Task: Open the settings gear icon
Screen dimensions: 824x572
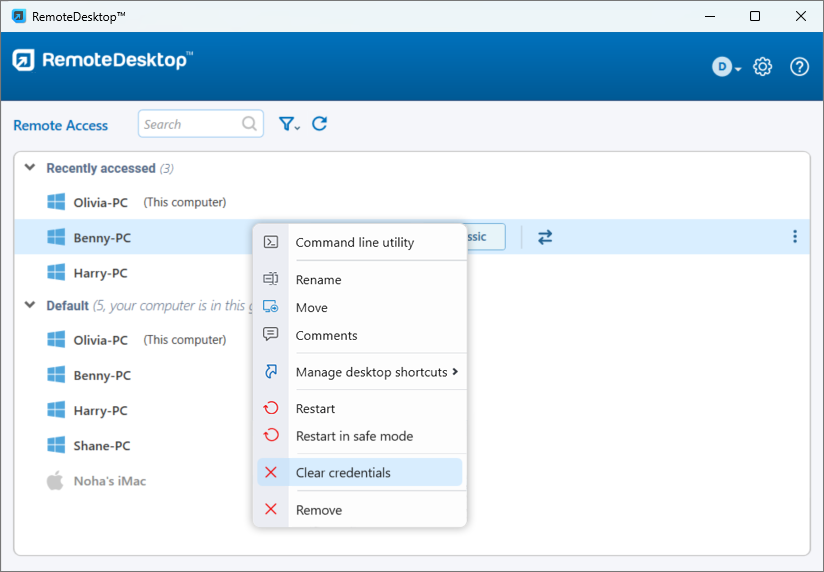Action: [762, 67]
